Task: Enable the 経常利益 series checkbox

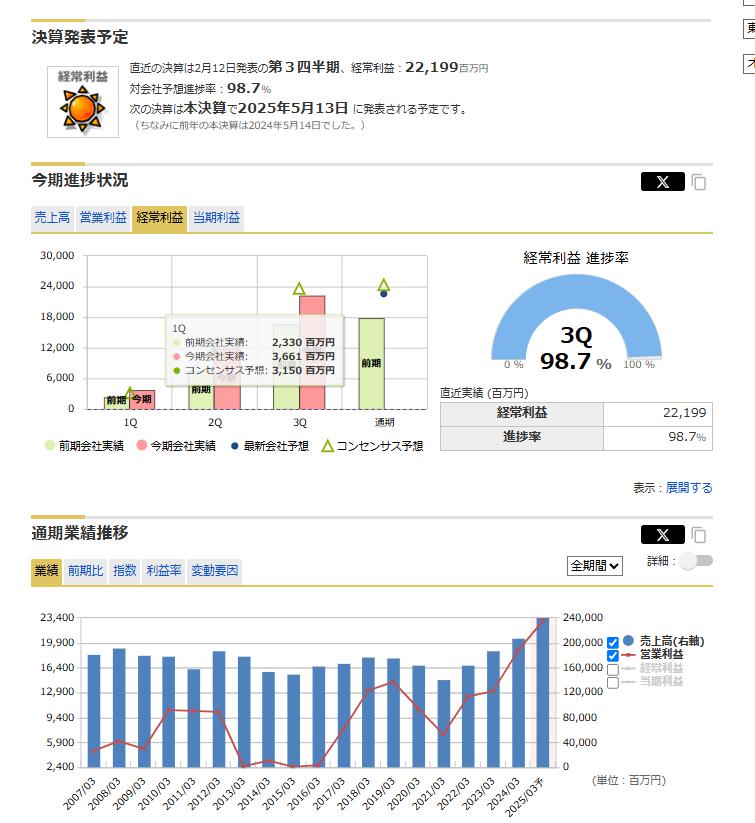Action: (613, 669)
